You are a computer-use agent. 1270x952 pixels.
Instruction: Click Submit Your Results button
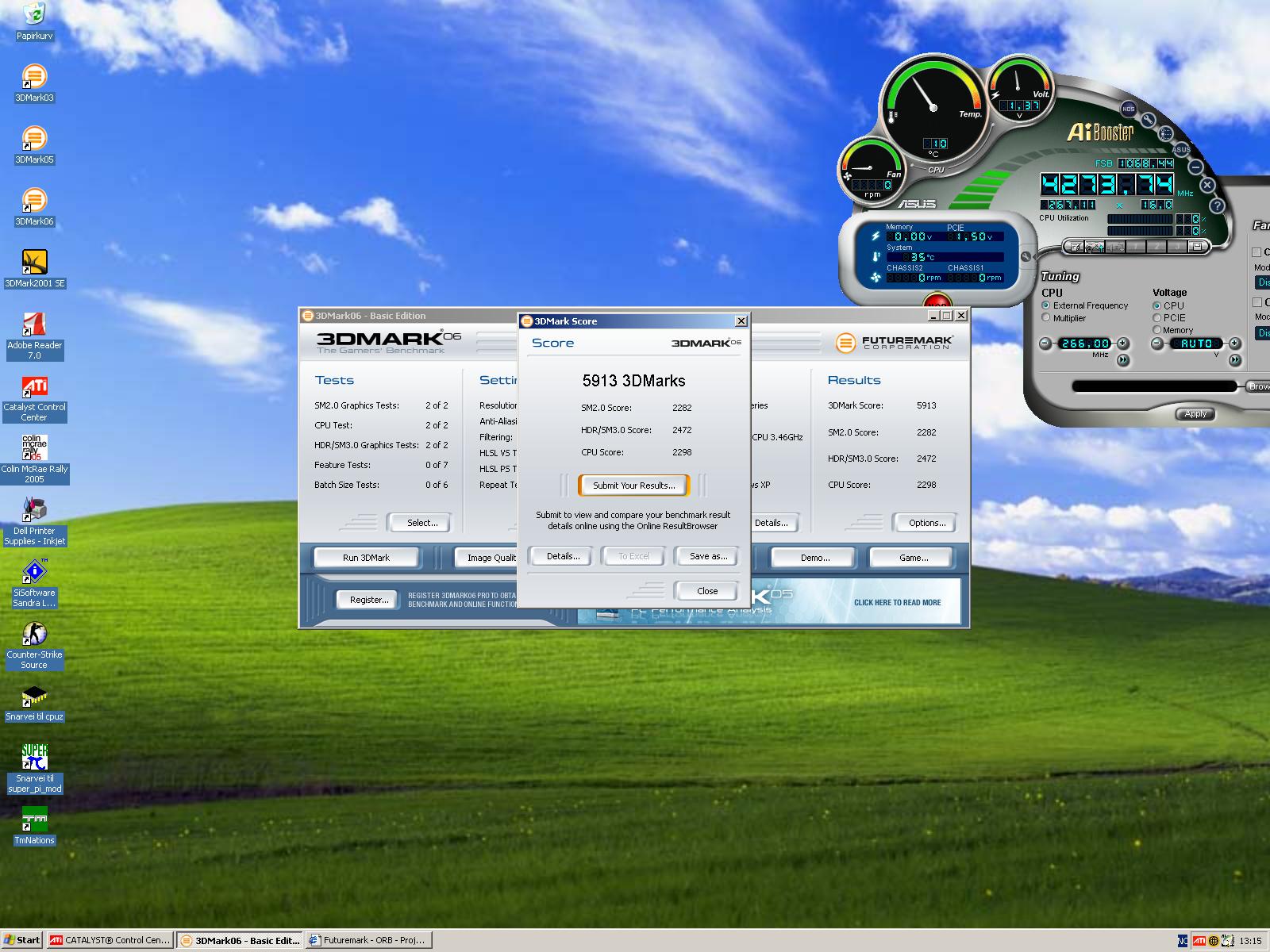(x=633, y=486)
